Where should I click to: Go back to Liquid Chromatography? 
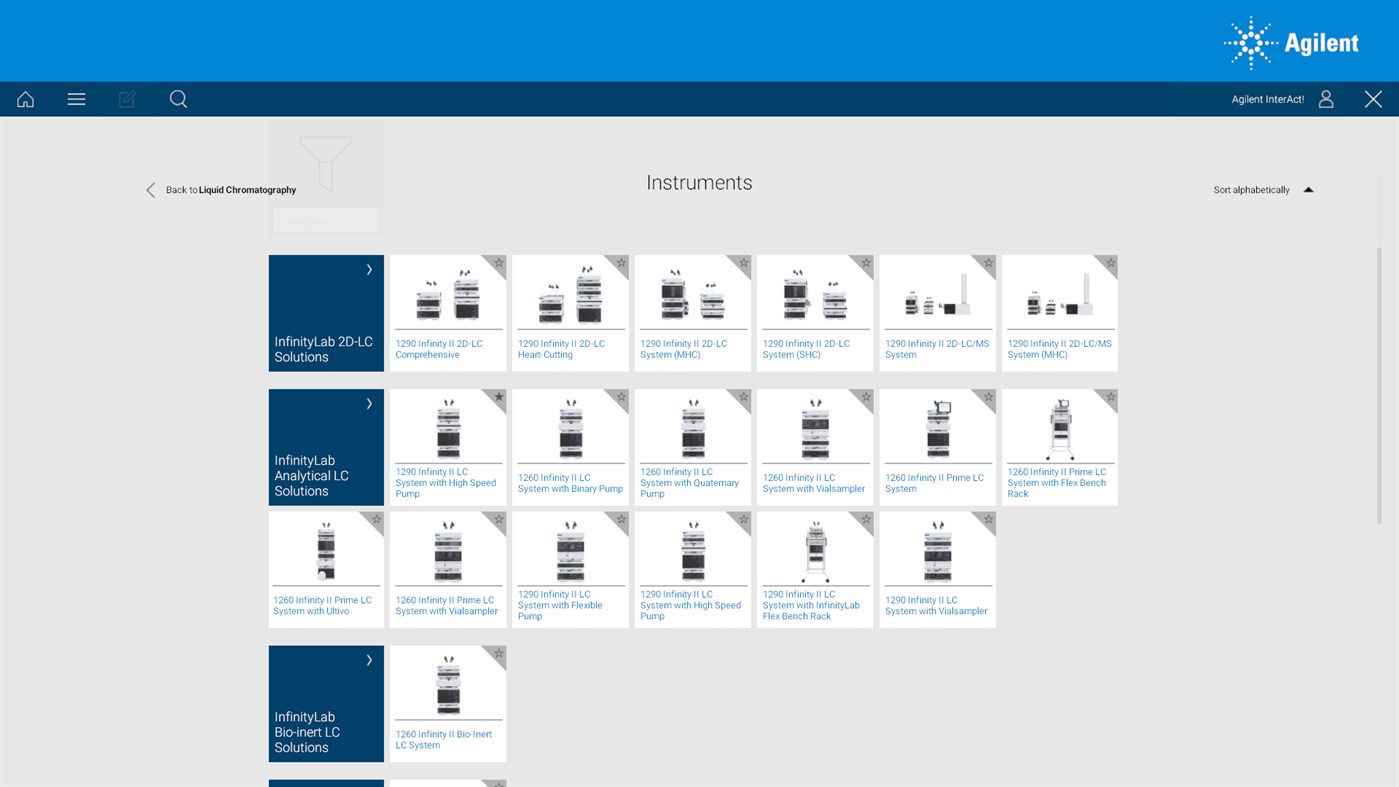pos(231,190)
